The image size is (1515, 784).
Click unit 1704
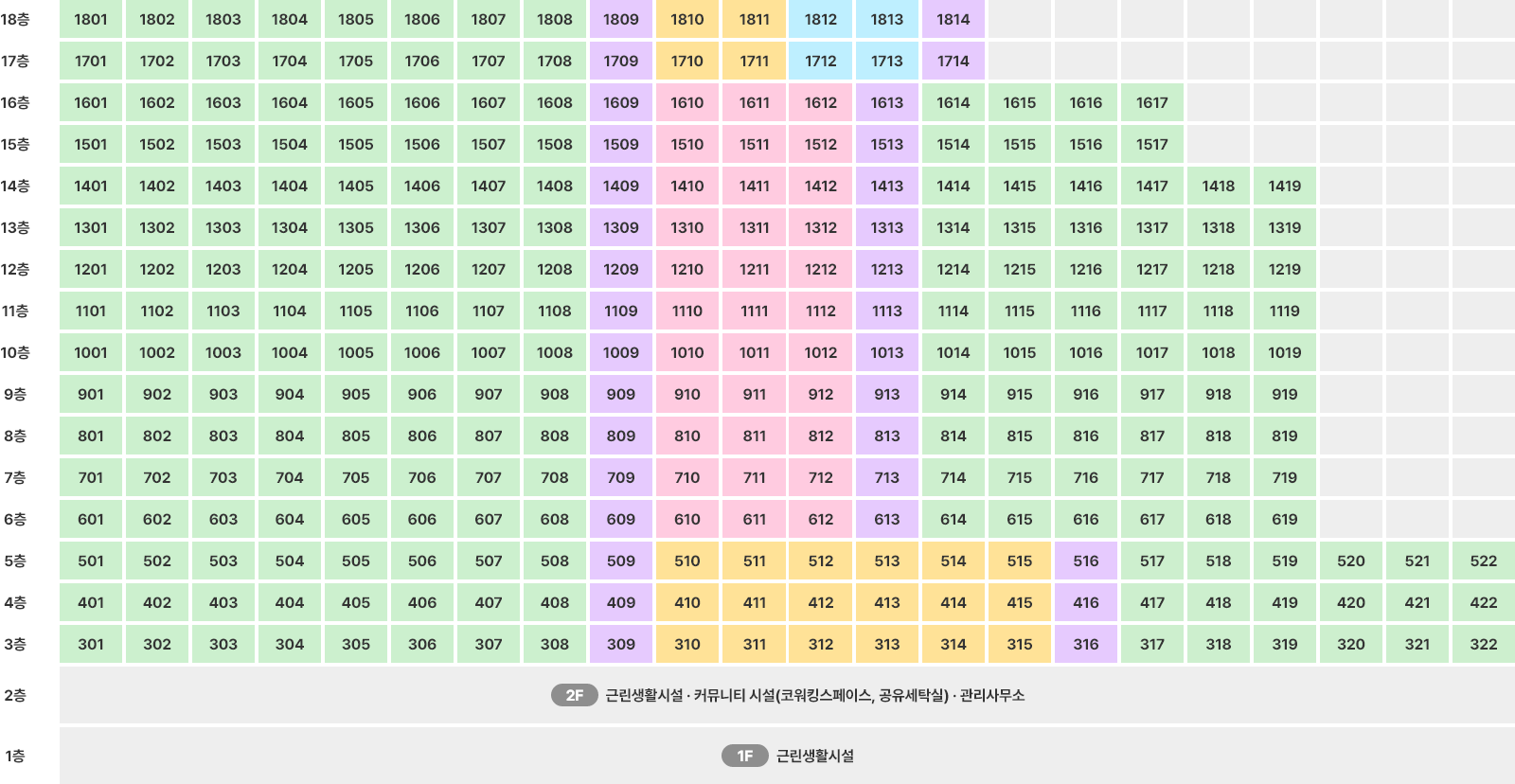(x=290, y=61)
